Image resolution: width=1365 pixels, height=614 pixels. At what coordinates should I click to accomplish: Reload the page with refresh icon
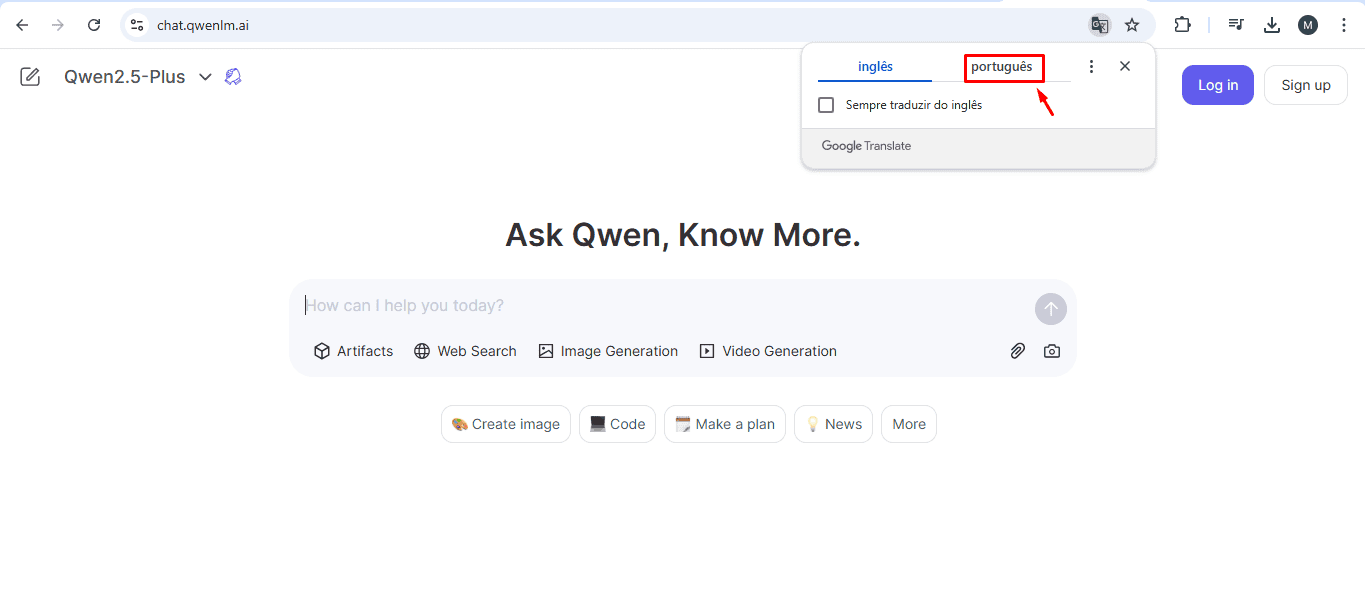click(x=94, y=25)
